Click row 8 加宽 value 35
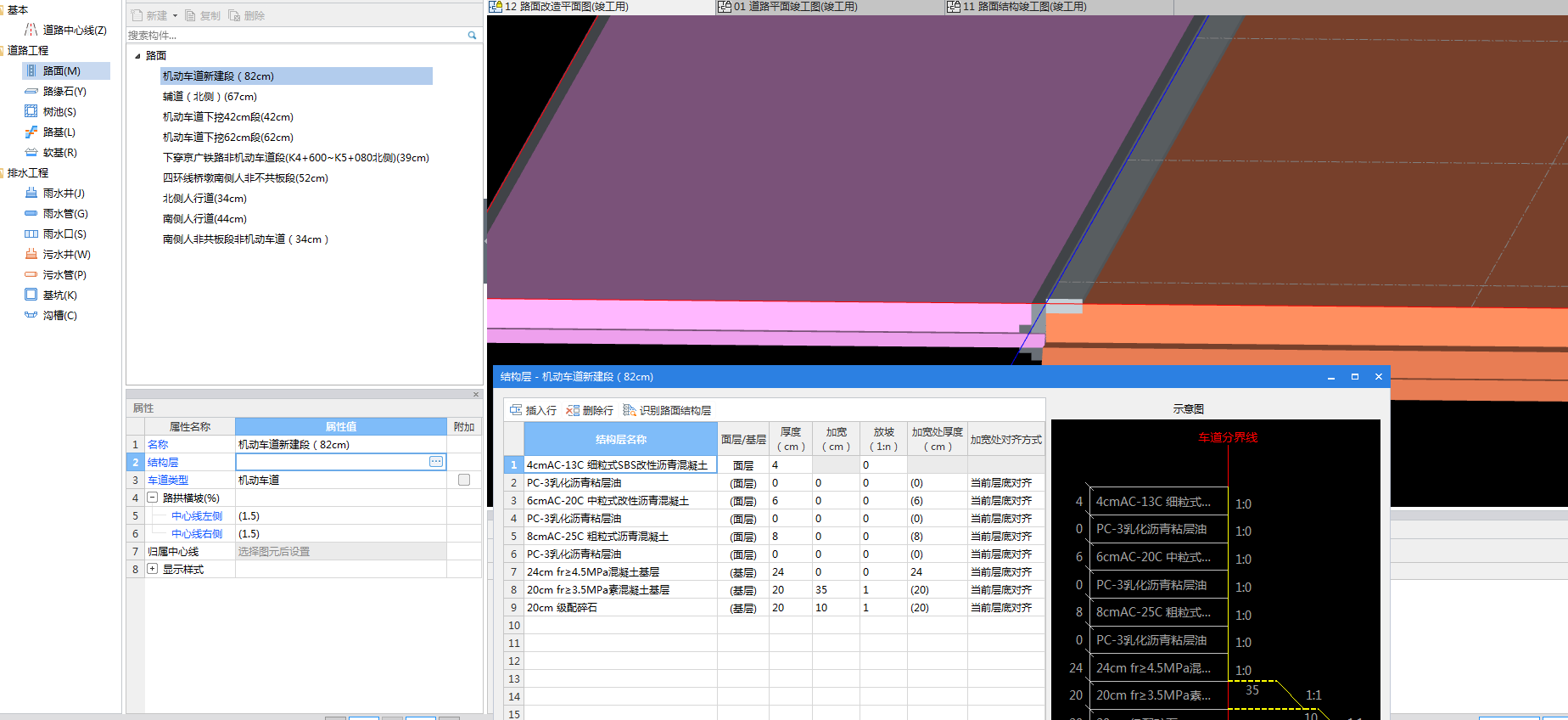This screenshot has width=1568, height=720. click(836, 590)
